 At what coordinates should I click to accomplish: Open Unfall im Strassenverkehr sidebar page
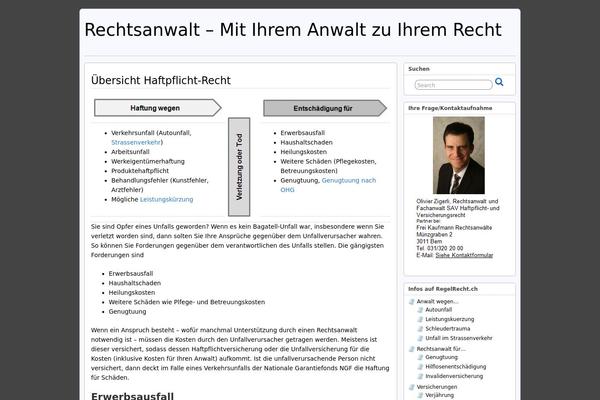(x=459, y=338)
